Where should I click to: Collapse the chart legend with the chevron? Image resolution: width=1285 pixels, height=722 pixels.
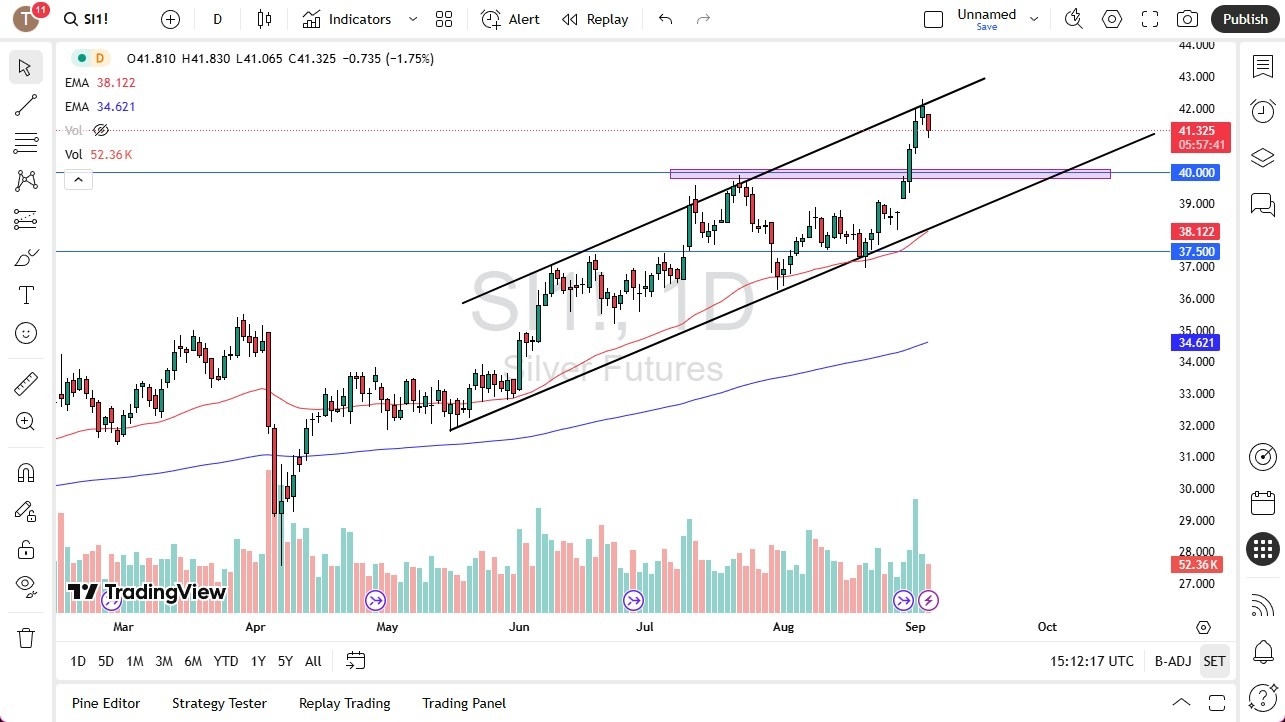tap(78, 179)
